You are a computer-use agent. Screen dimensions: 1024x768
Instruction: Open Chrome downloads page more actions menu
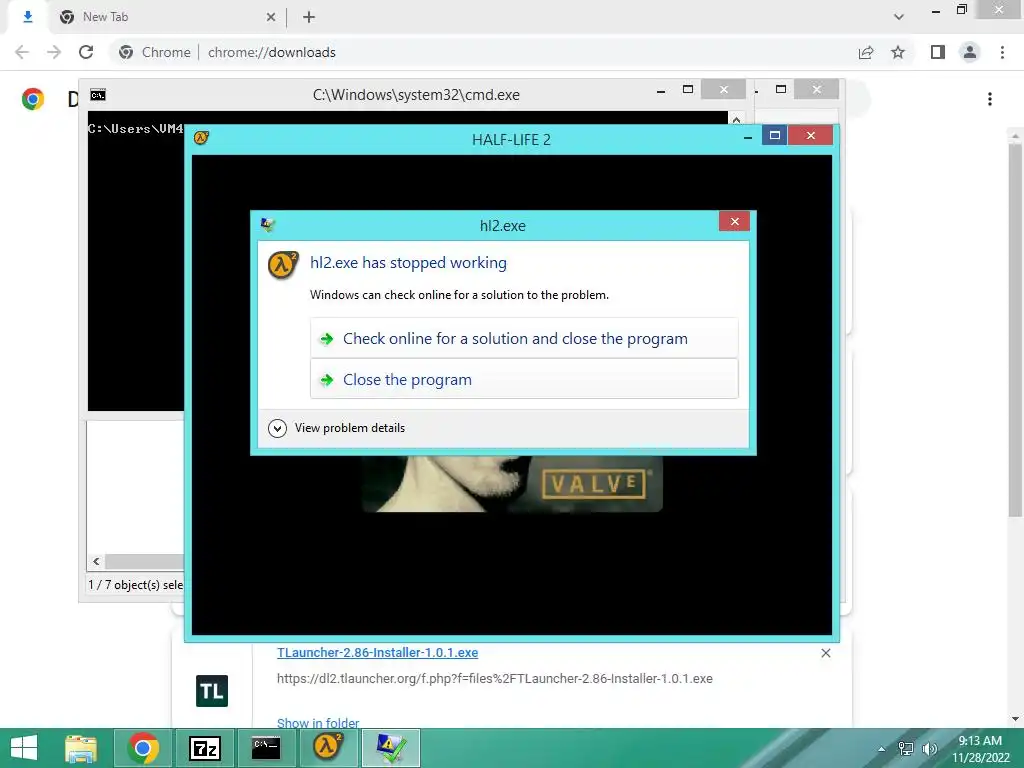click(x=990, y=99)
